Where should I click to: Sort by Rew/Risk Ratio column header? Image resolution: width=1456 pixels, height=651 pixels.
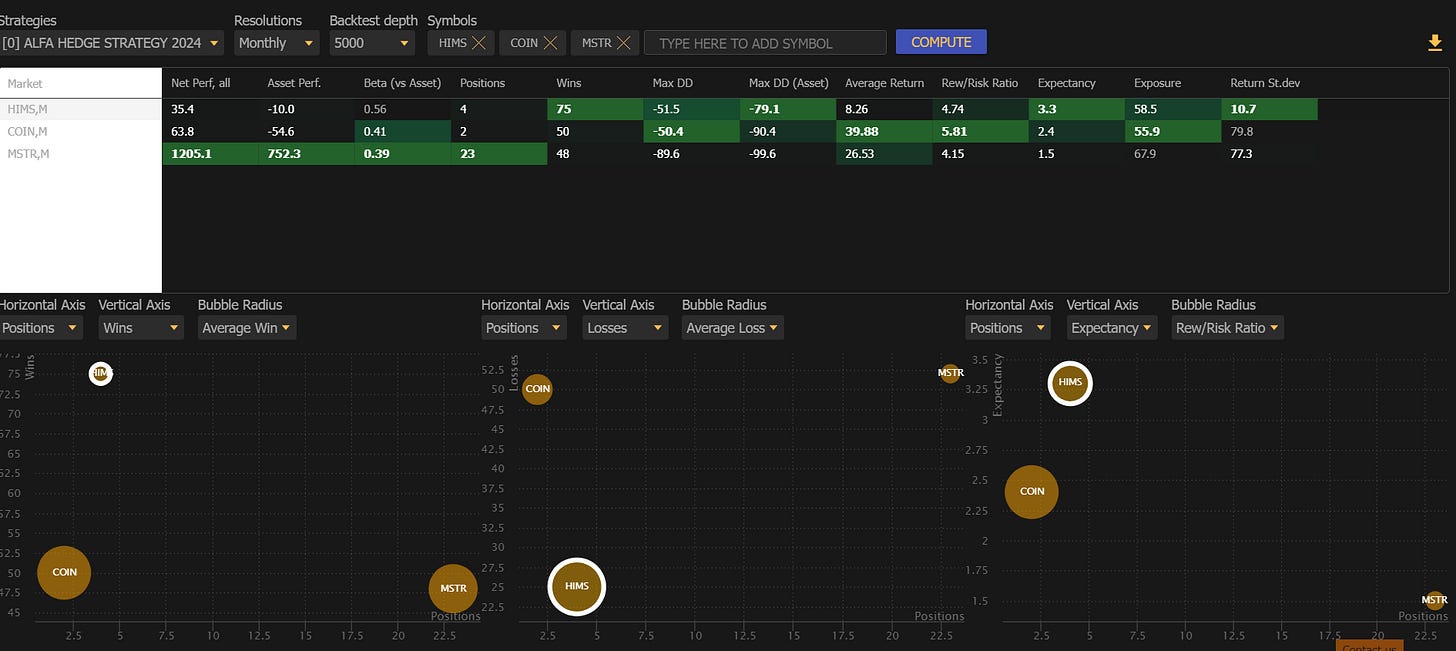pos(979,83)
